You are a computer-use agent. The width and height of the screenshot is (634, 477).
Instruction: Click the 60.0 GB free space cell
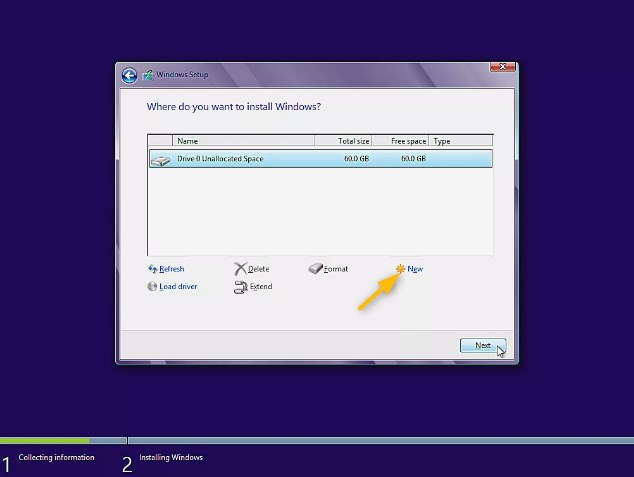pos(413,158)
